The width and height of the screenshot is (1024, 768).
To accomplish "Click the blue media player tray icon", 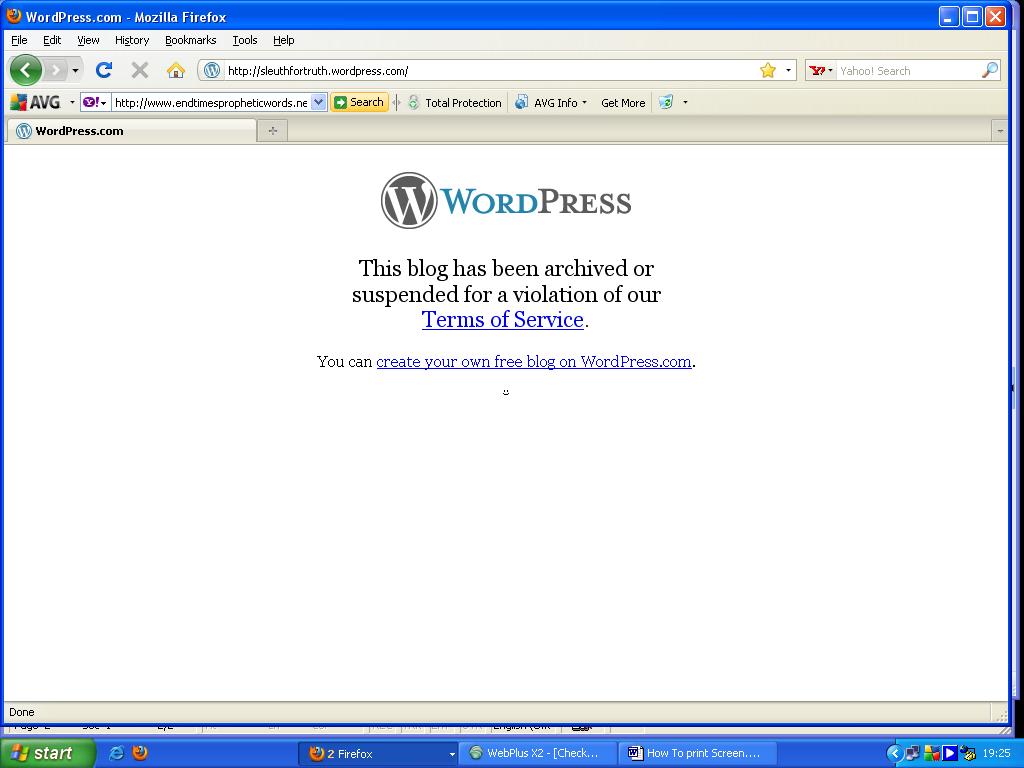I will click(x=949, y=754).
